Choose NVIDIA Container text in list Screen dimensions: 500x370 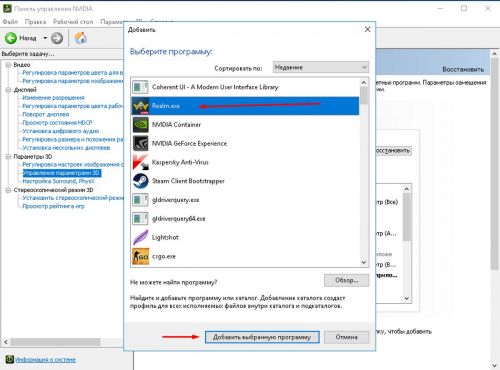coord(176,125)
